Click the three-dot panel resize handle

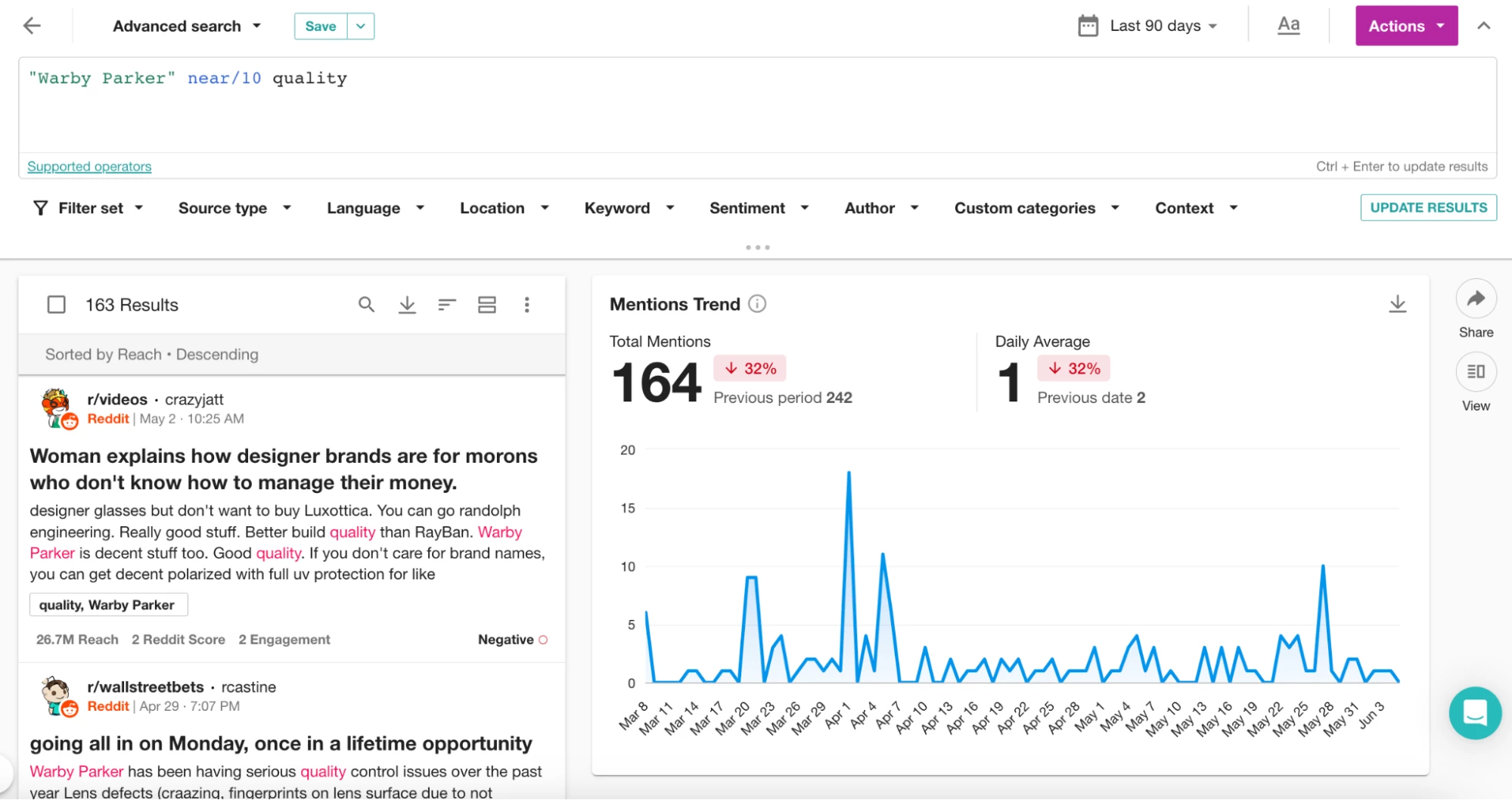[x=757, y=247]
